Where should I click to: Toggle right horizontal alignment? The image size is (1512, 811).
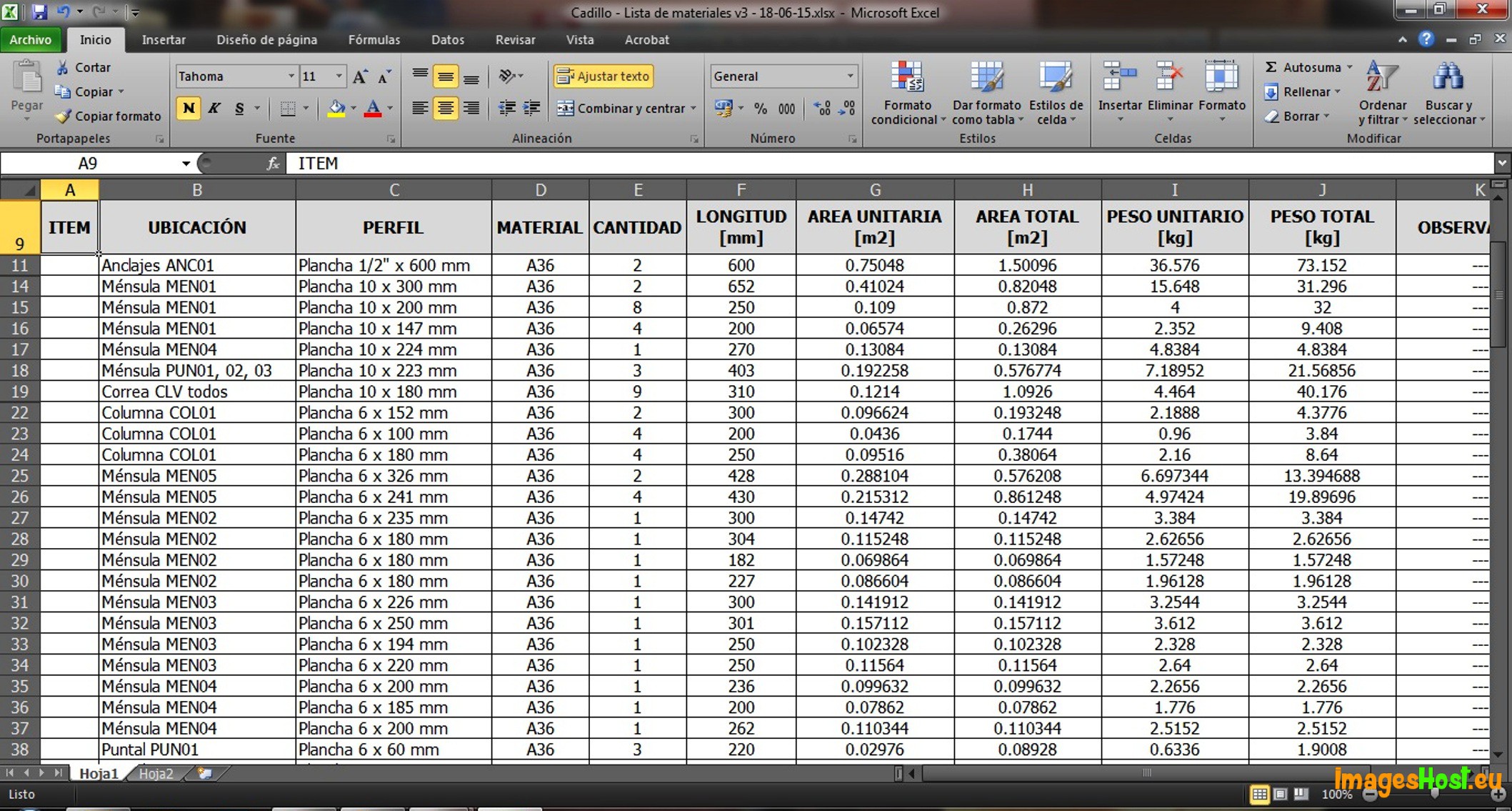pyautogui.click(x=471, y=109)
